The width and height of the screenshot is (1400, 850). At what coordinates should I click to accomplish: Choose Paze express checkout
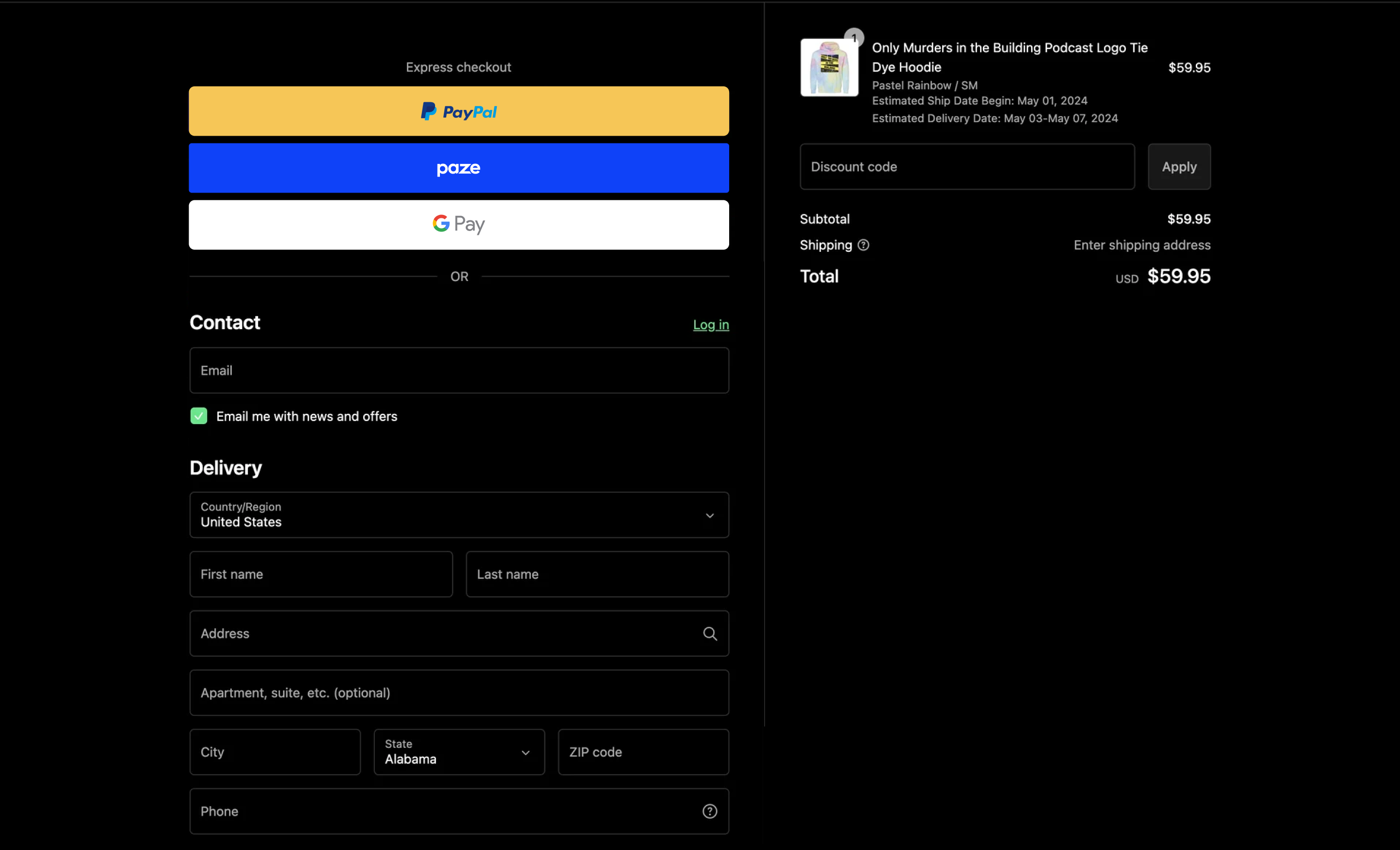tap(458, 168)
